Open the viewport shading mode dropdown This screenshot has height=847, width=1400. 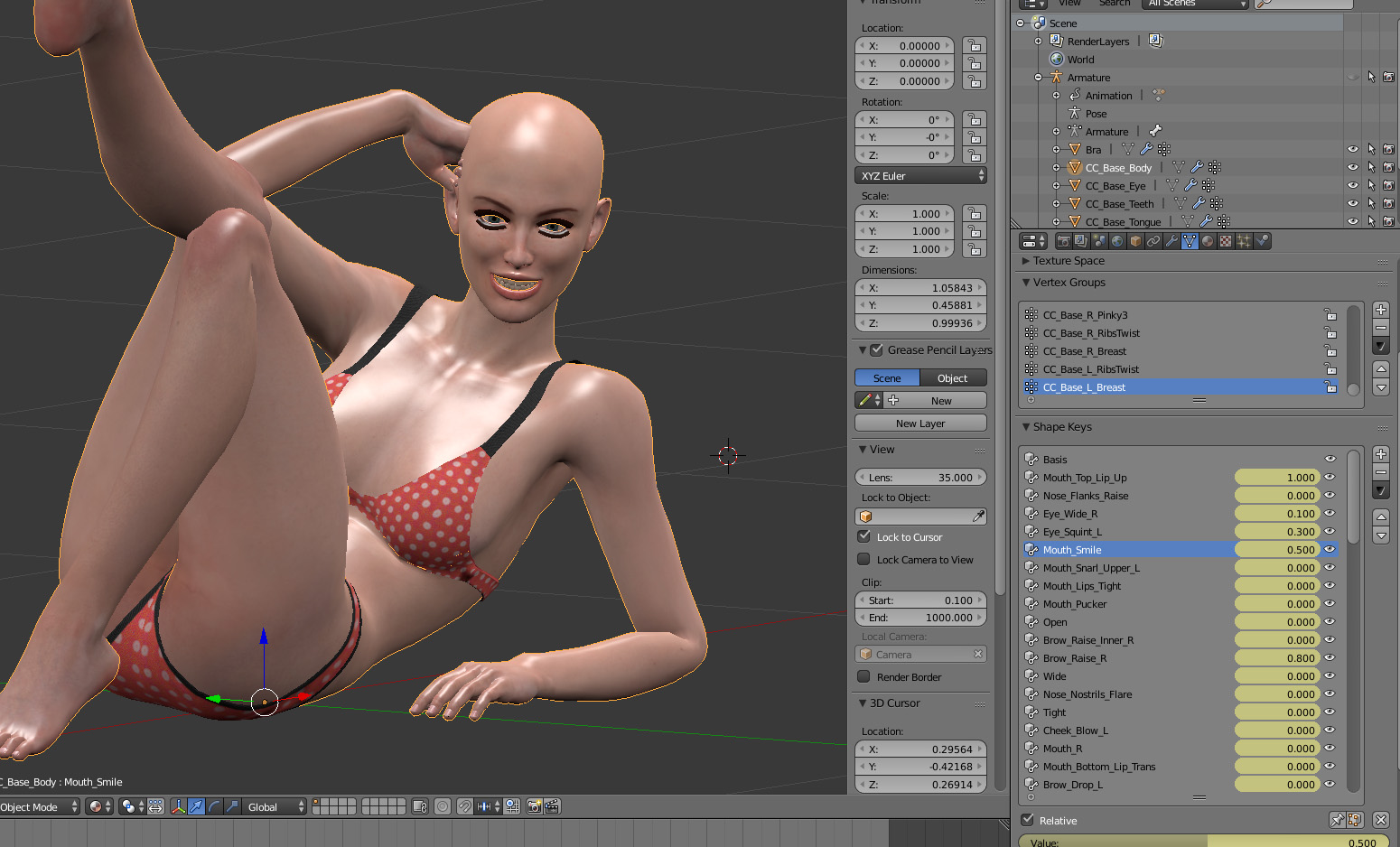pyautogui.click(x=99, y=806)
